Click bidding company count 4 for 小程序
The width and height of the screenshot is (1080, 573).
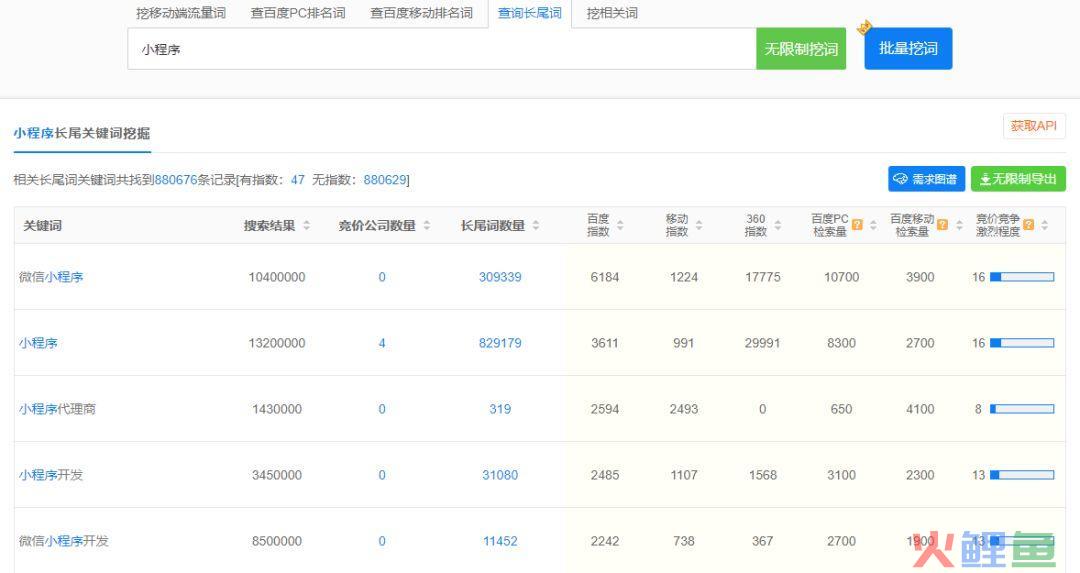point(382,343)
